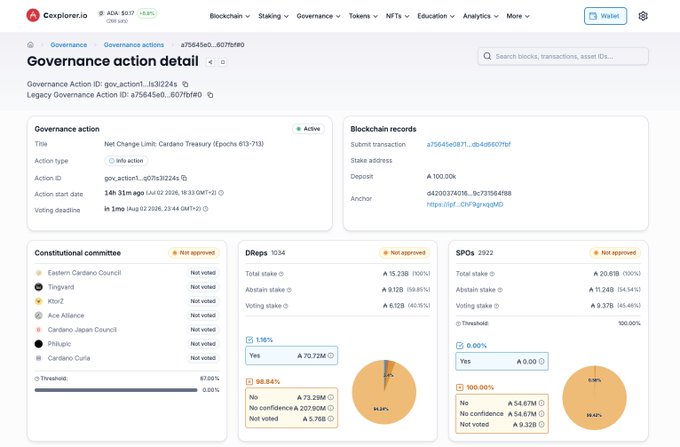This screenshot has height=447, width=680.
Task: Click info icon beside SPOs Abstain stake
Action: (x=500, y=290)
